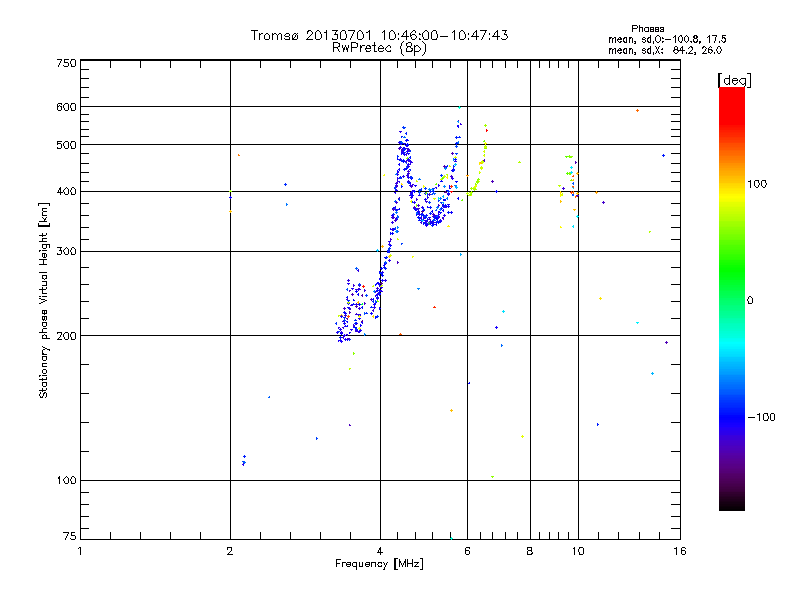
Task: Click the x-axis tick label '1'
Action: coord(80,551)
